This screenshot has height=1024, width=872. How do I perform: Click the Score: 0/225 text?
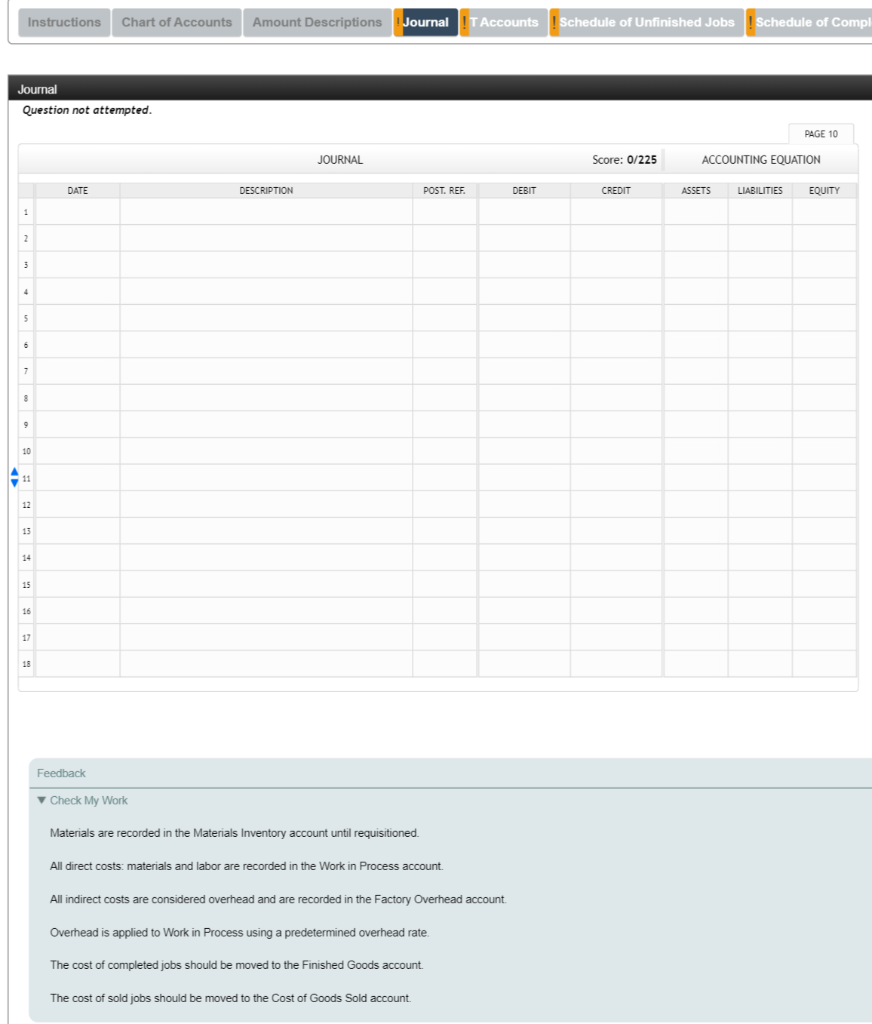tap(624, 160)
